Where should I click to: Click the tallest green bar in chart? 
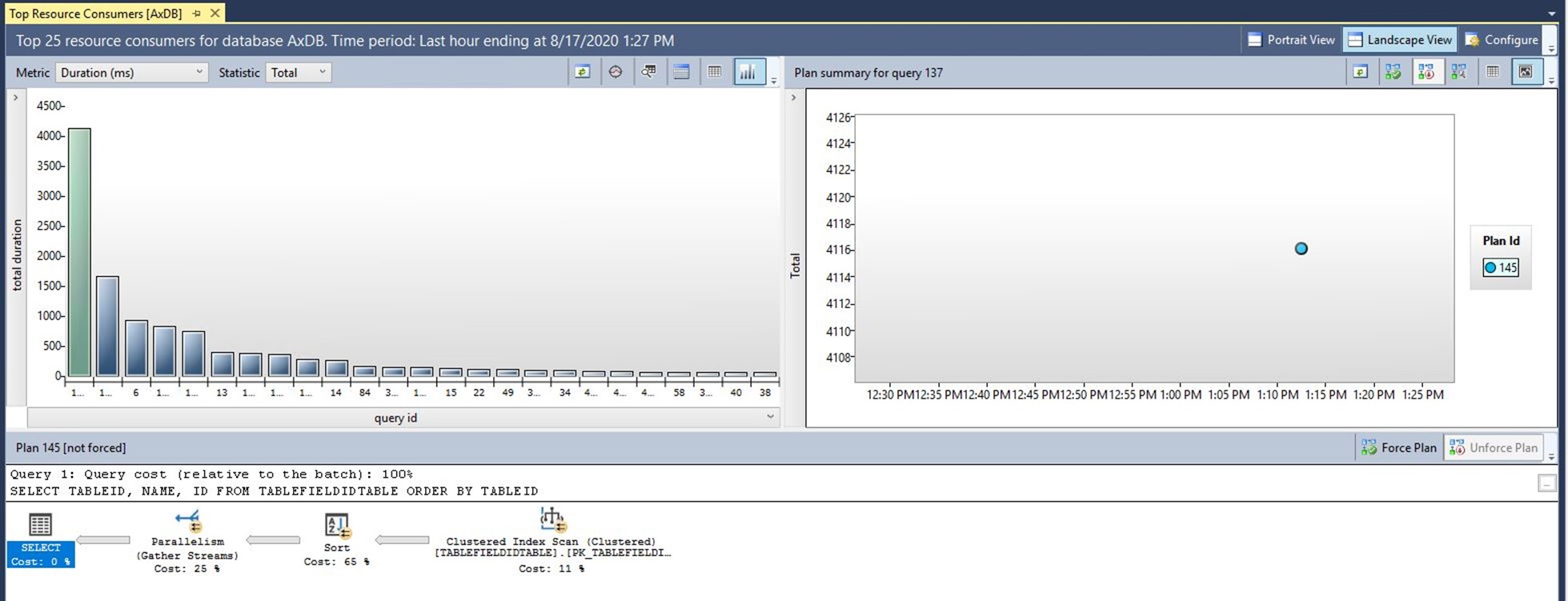point(78,252)
